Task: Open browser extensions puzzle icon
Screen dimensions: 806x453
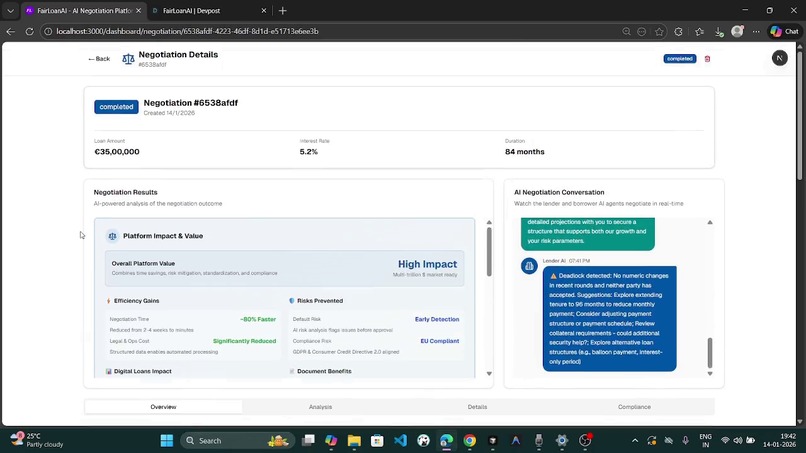Action: coord(679,31)
